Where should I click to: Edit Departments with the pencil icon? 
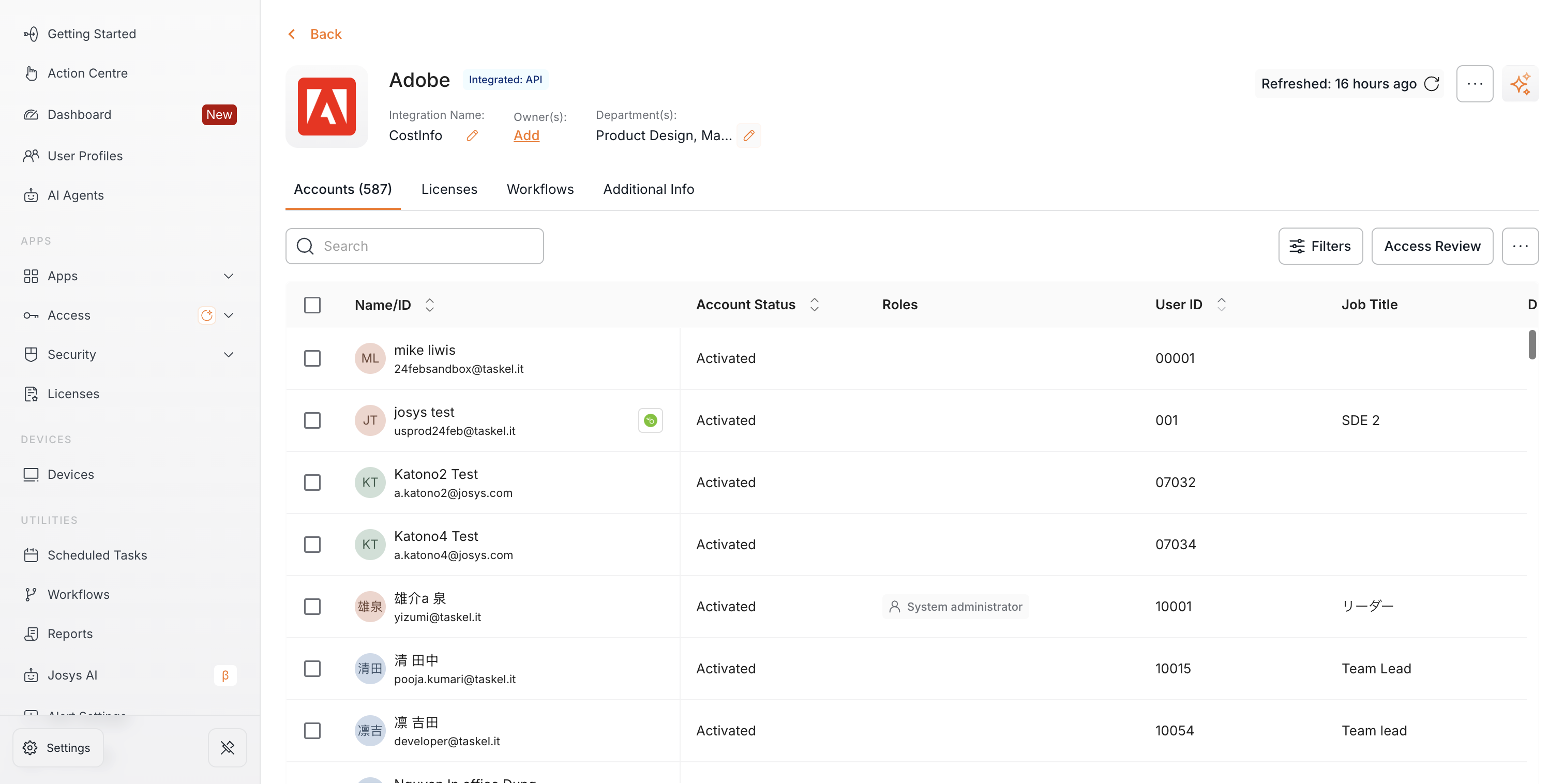tap(749, 135)
